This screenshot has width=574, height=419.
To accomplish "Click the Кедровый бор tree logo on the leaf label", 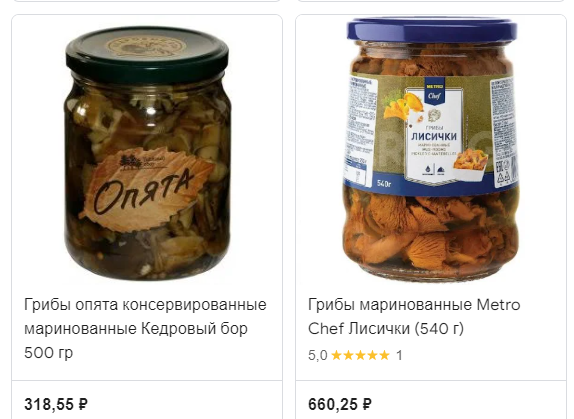I will click(128, 162).
